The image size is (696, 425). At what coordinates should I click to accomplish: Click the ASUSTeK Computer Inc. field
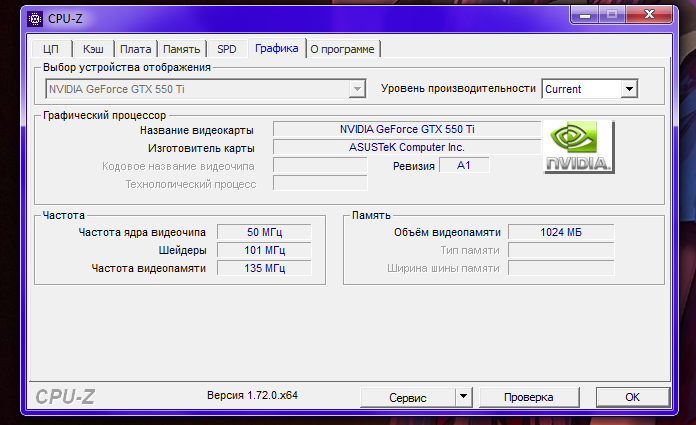coord(407,147)
